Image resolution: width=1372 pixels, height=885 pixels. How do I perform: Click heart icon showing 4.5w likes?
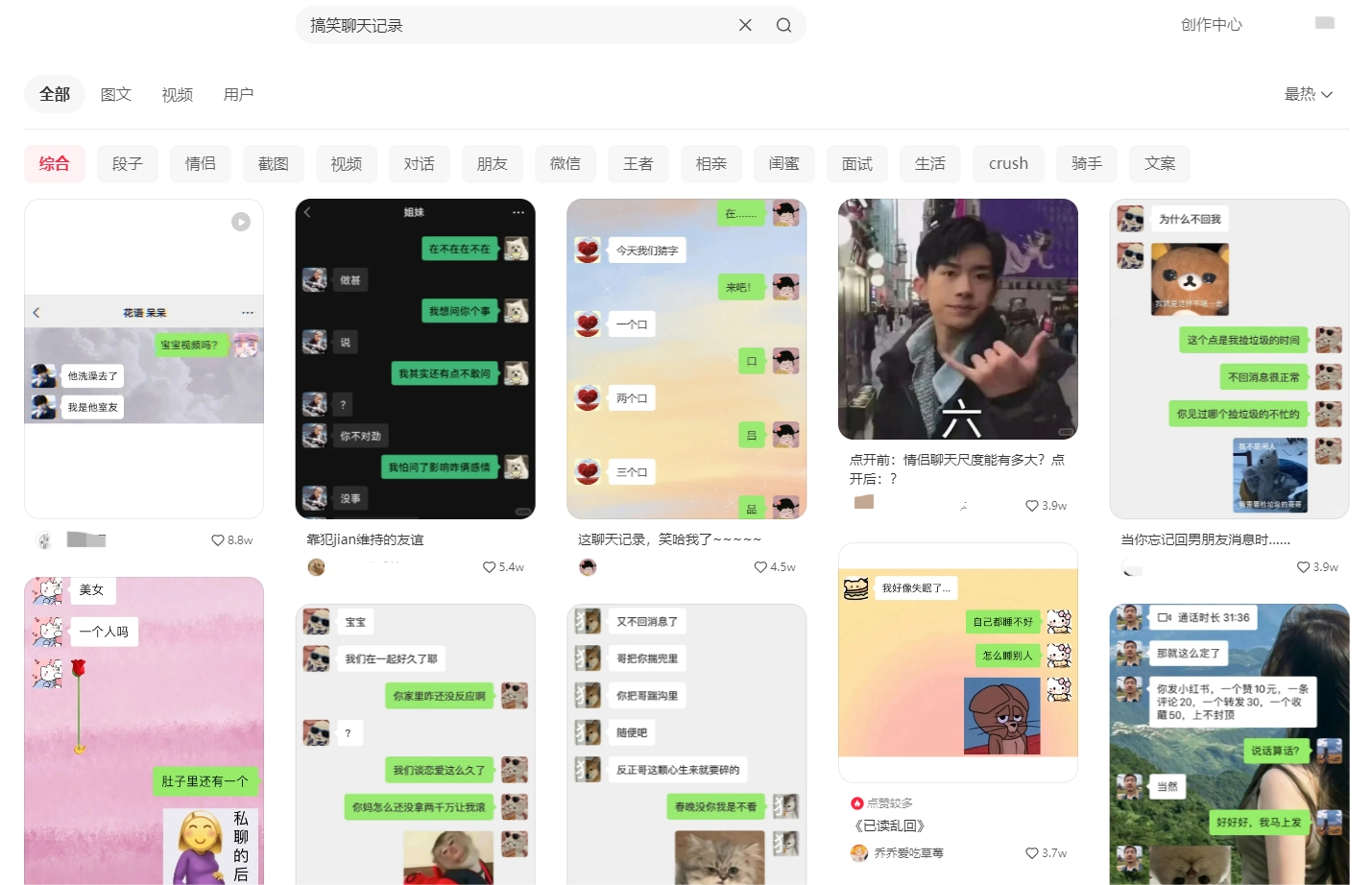pos(760,567)
